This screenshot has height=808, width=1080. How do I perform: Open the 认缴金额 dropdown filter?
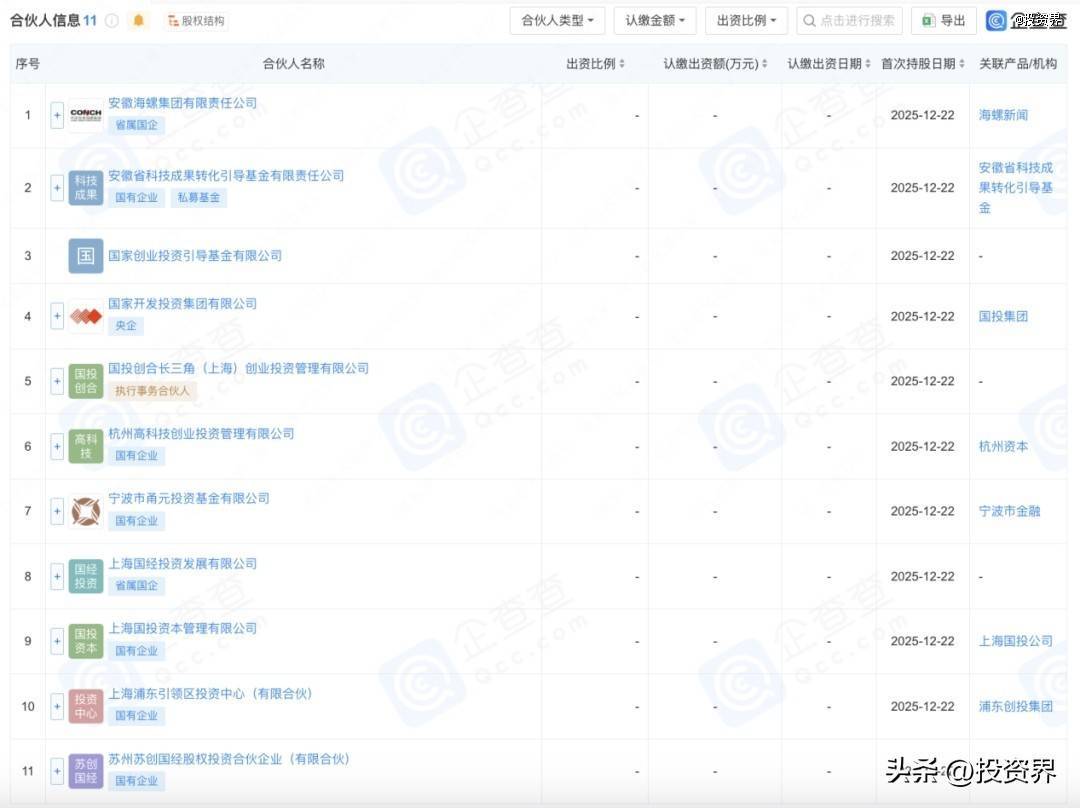pos(655,21)
